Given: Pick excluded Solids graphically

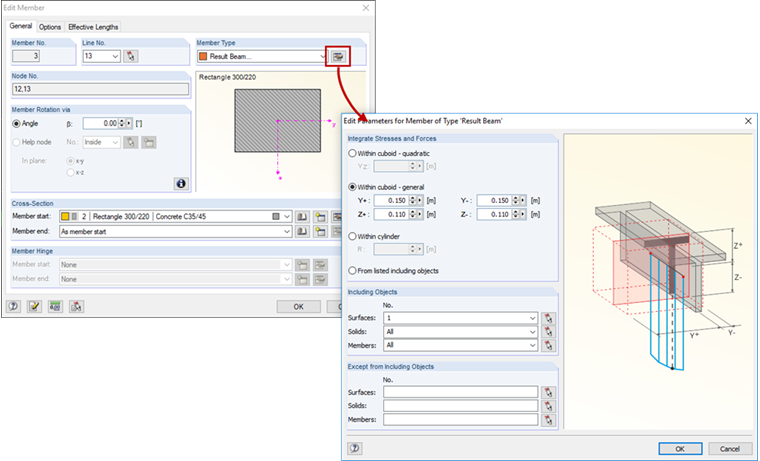Looking at the screenshot, I should [548, 406].
